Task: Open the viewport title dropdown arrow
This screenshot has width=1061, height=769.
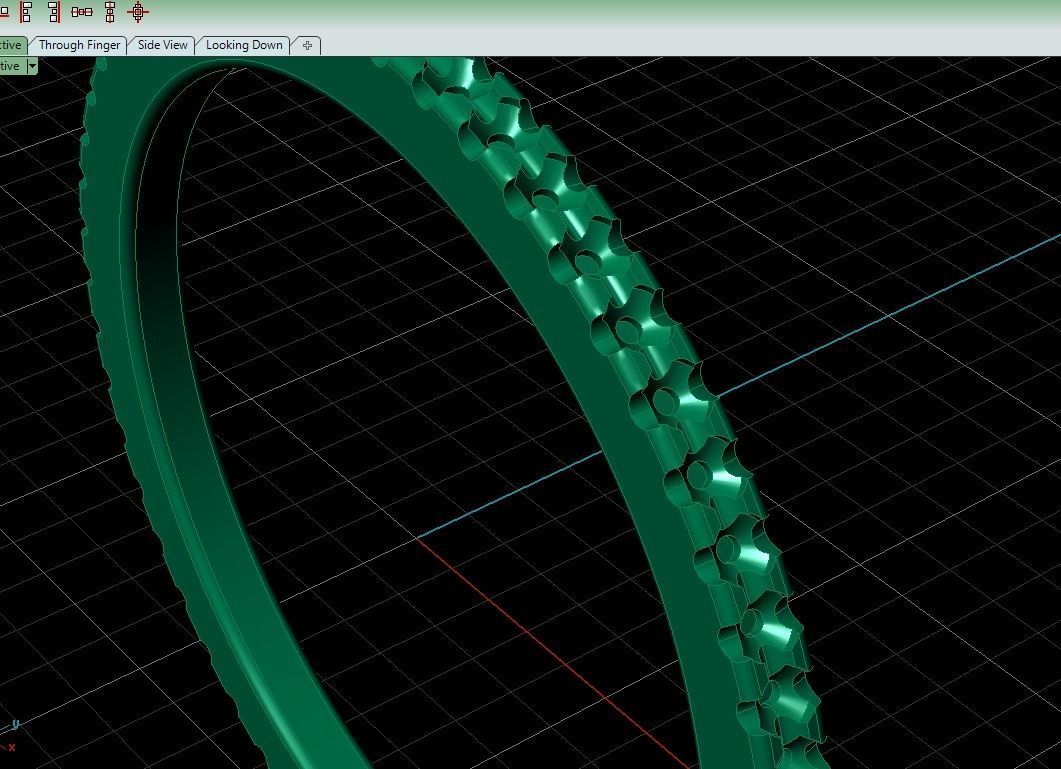Action: (32, 66)
